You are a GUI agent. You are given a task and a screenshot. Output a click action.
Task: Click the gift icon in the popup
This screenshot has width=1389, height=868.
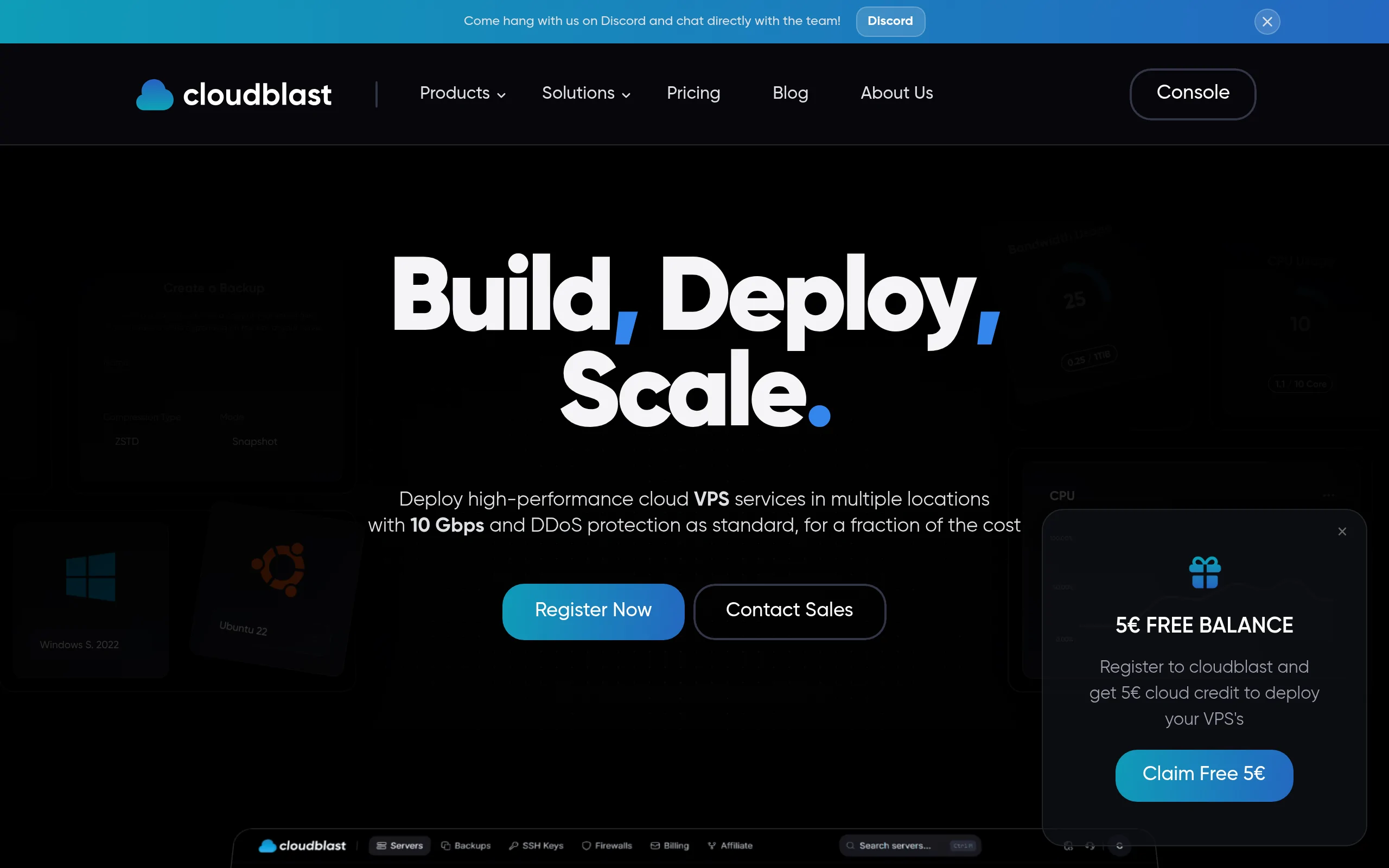point(1205,572)
